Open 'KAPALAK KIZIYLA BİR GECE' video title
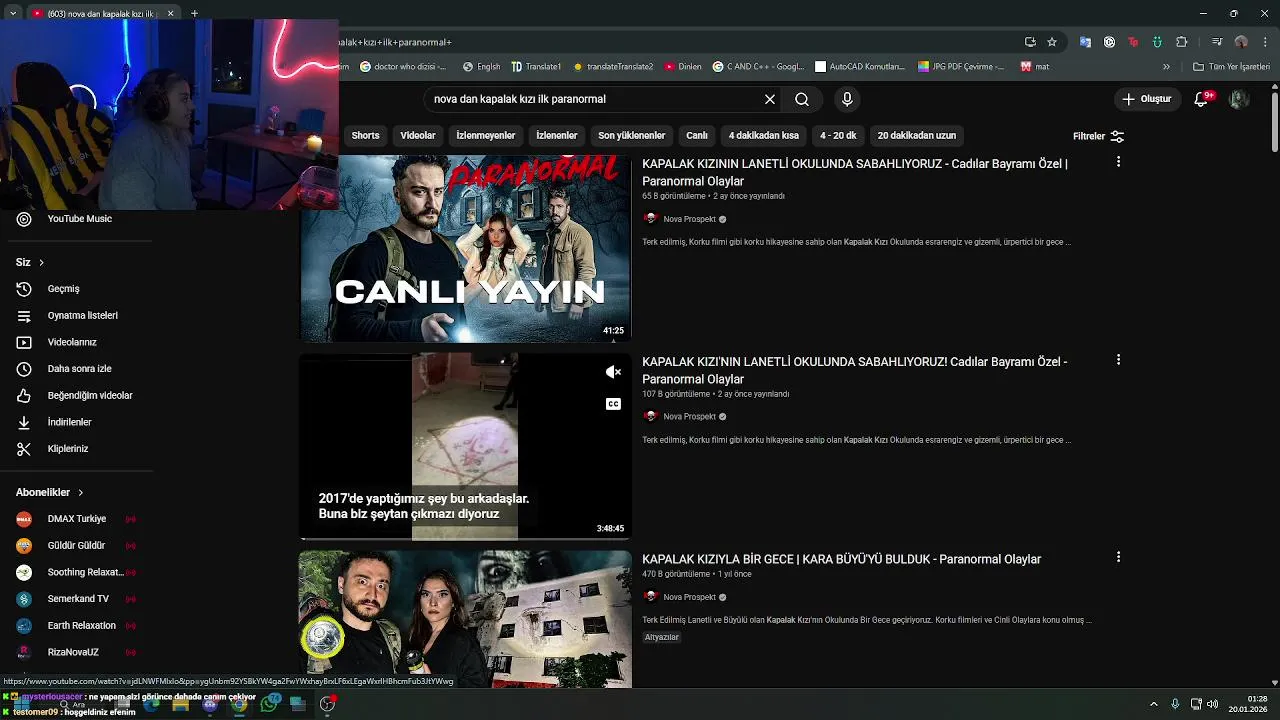 pos(841,559)
